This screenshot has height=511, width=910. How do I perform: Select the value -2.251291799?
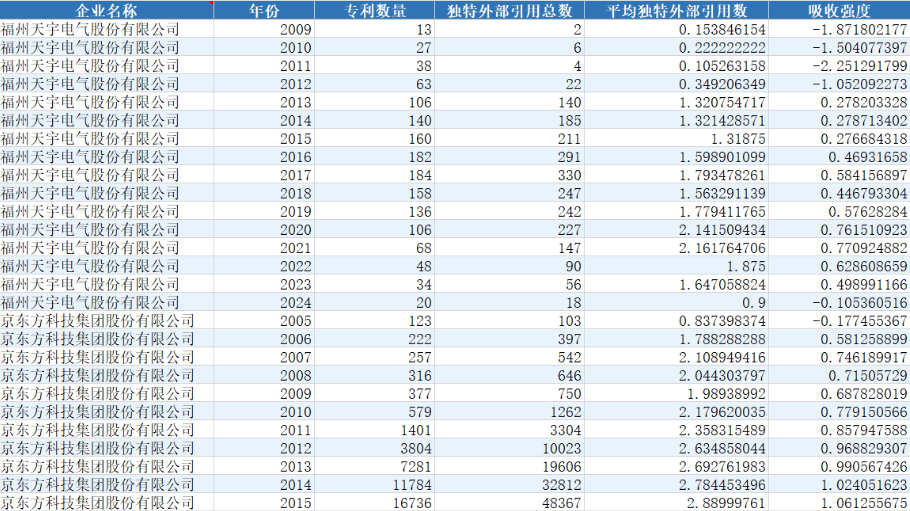839,66
